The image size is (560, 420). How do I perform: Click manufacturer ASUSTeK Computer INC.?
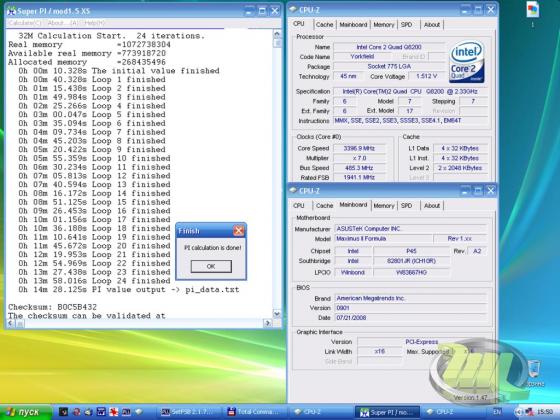[411, 229]
